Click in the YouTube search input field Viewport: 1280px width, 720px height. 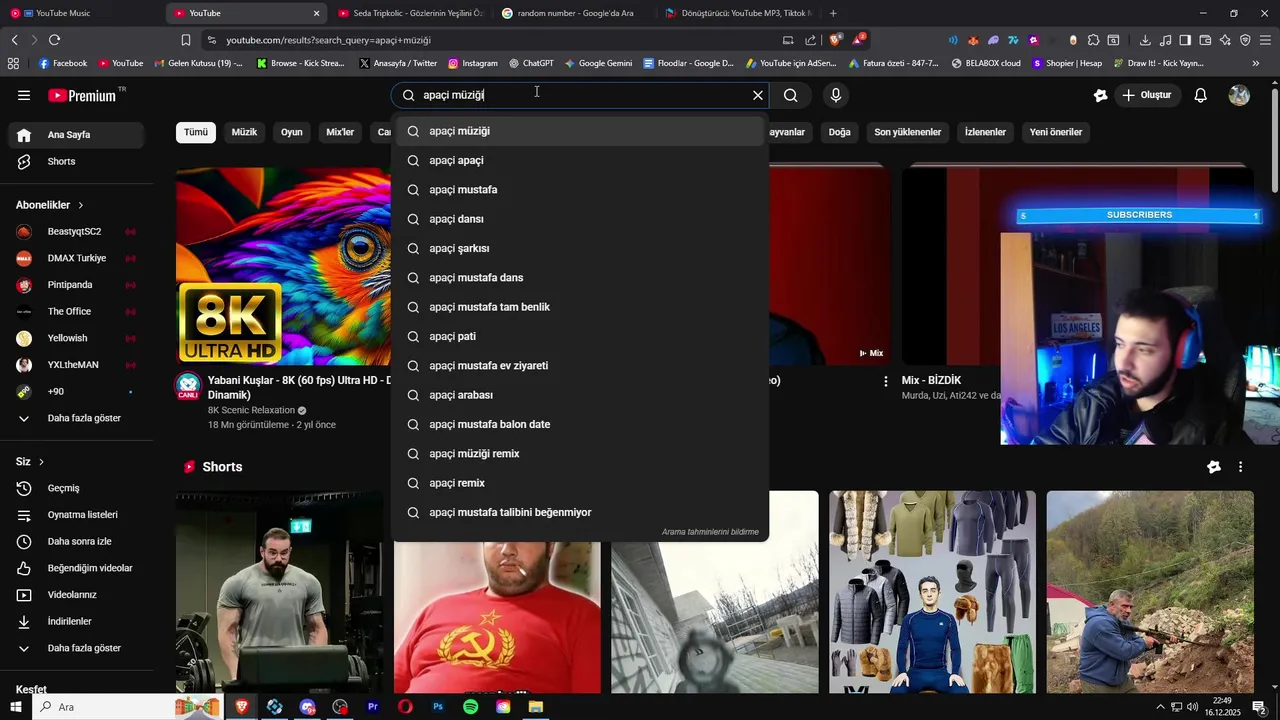pyautogui.click(x=580, y=95)
